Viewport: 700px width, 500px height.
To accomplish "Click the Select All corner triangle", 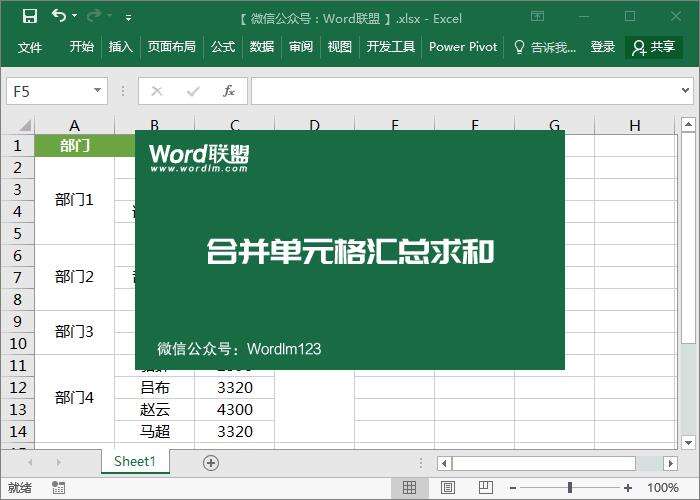I will pyautogui.click(x=25, y=125).
